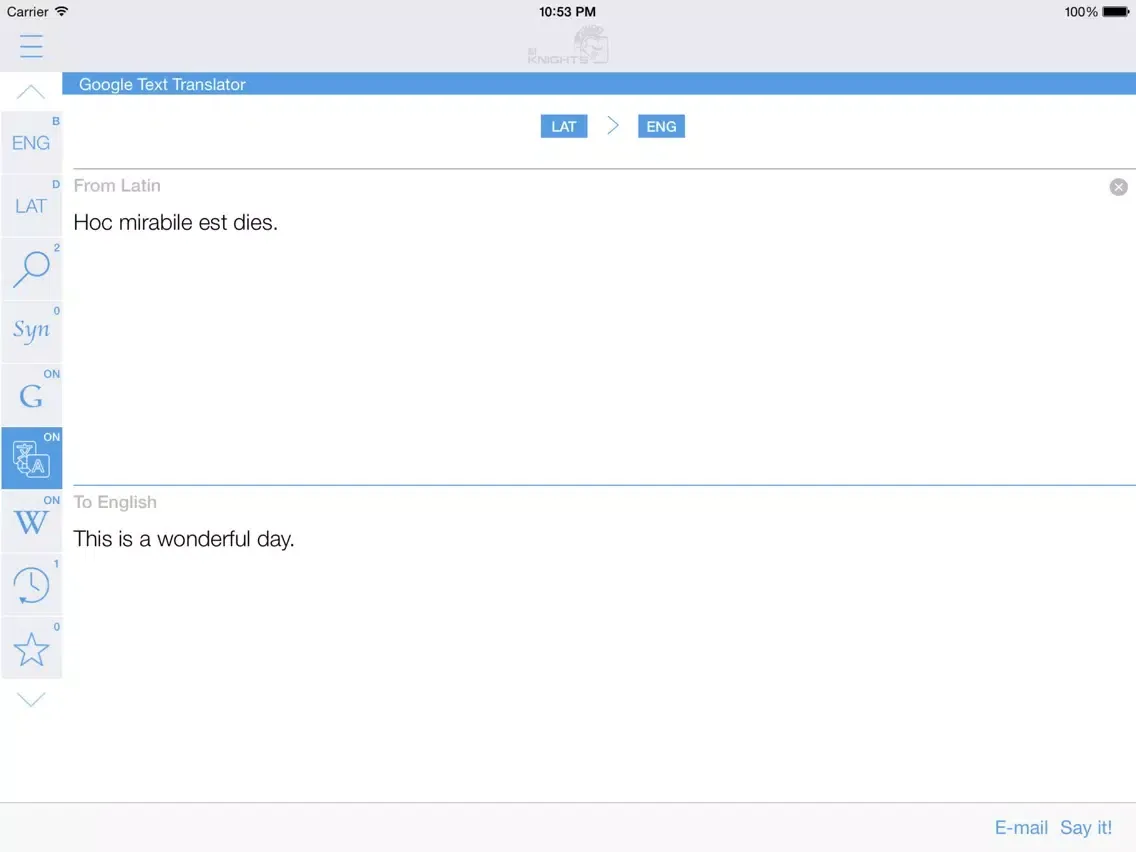Clear the Latin input text
Image resolution: width=1136 pixels, height=852 pixels.
(x=1118, y=187)
